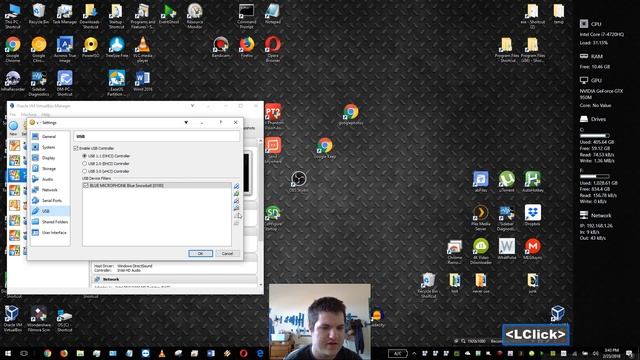
Task: Open Serial Ports settings category
Action: tap(50, 200)
